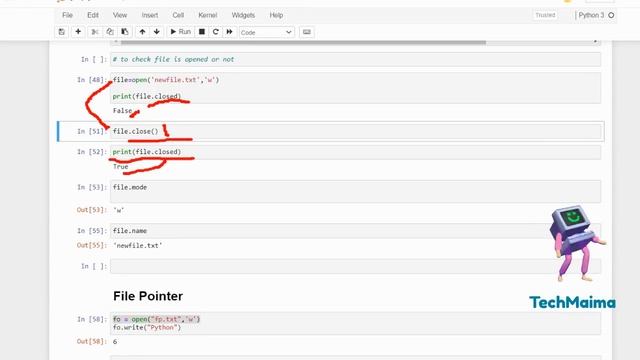Save notebook with the floppy disk icon
Viewport: 640px width, 360px height.
point(62,32)
